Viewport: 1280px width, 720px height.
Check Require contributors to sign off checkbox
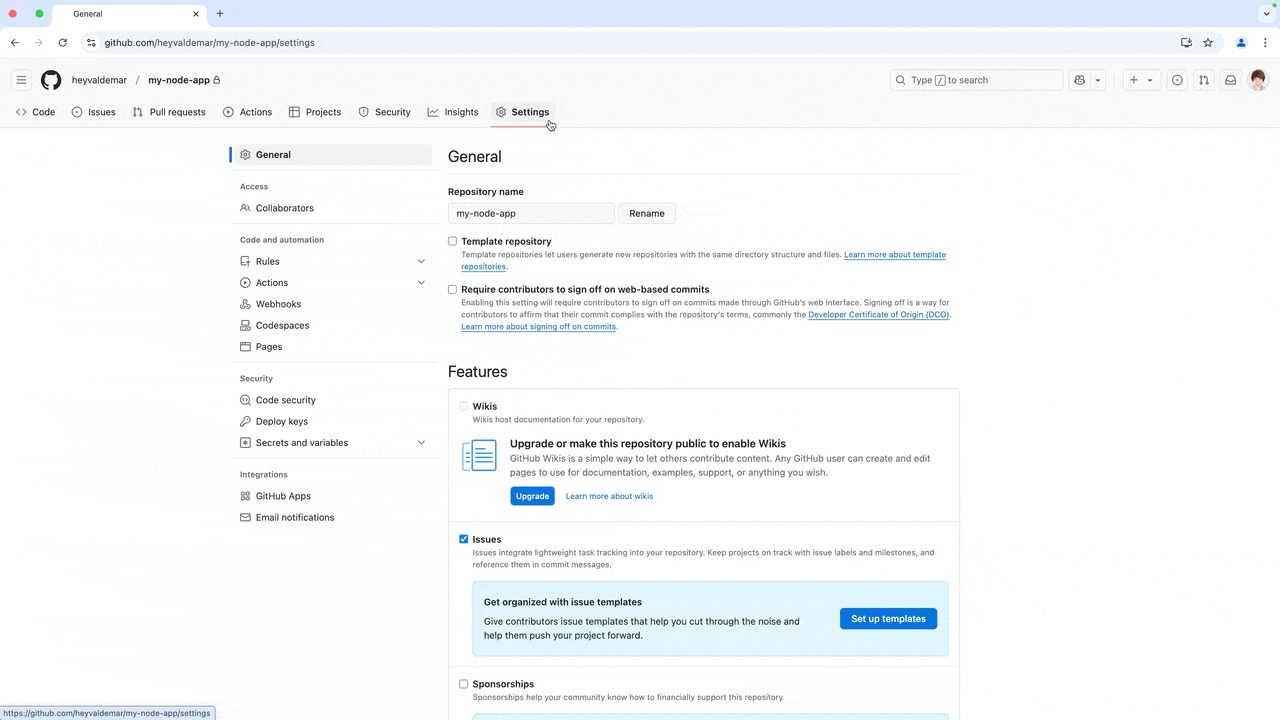pos(453,289)
